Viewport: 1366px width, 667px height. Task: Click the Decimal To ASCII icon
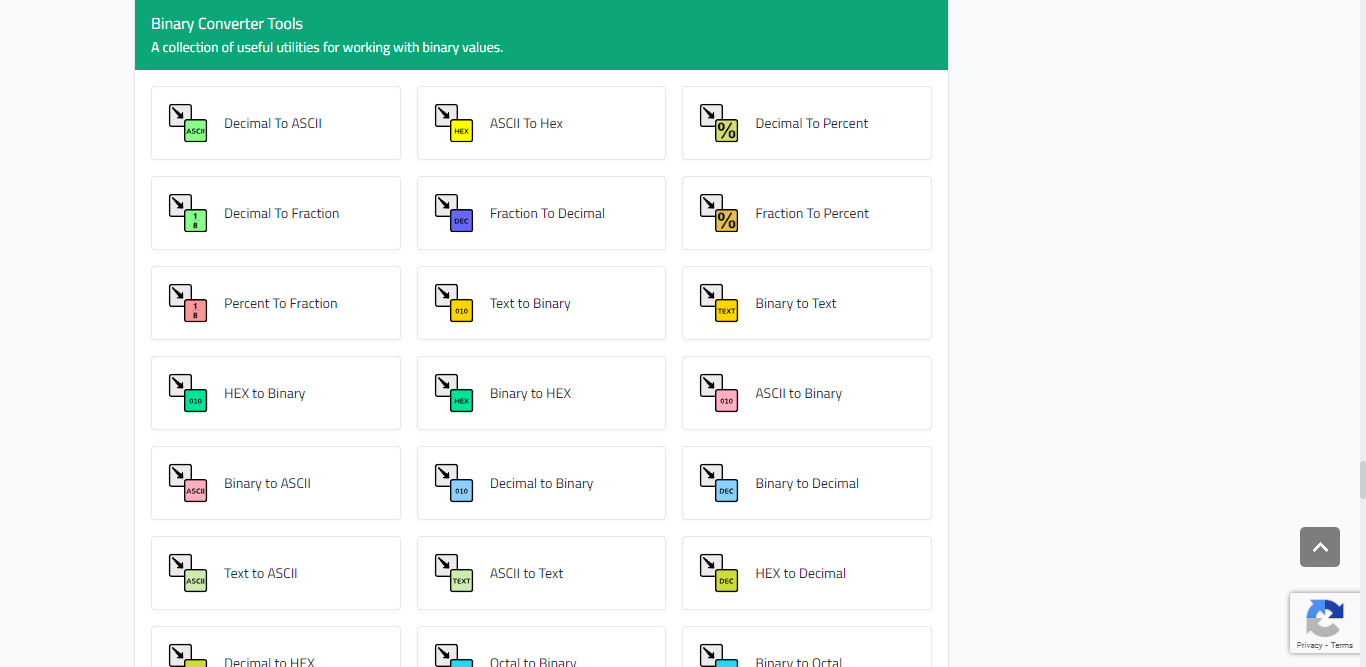click(188, 123)
